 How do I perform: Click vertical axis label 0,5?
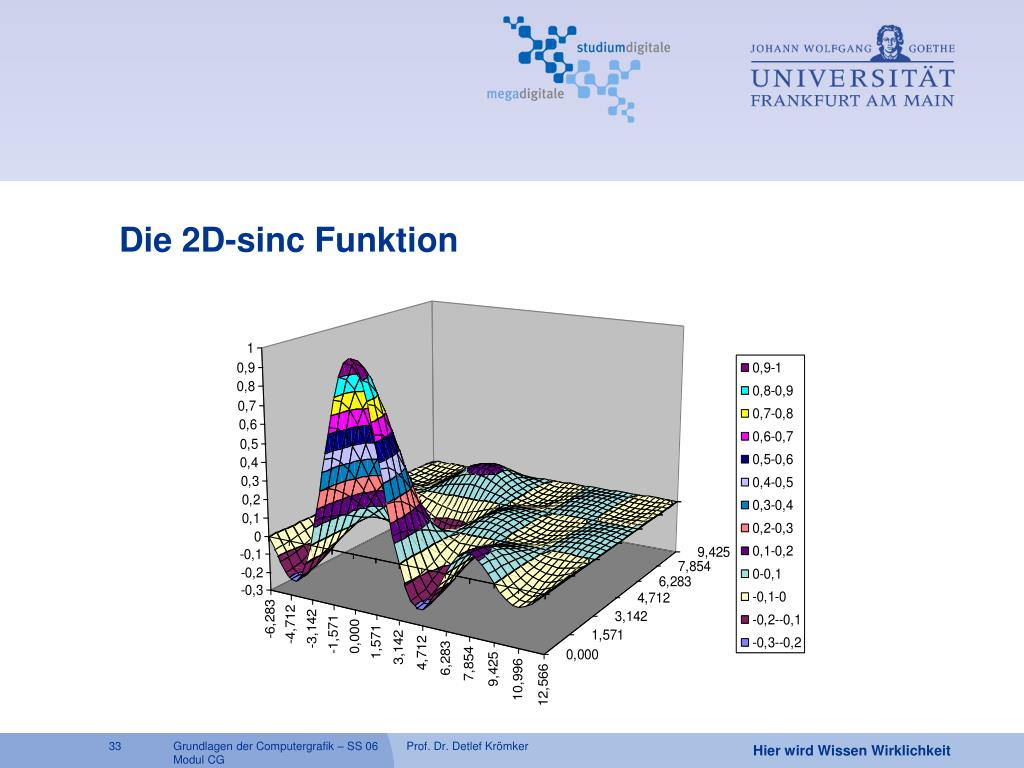tap(248, 444)
